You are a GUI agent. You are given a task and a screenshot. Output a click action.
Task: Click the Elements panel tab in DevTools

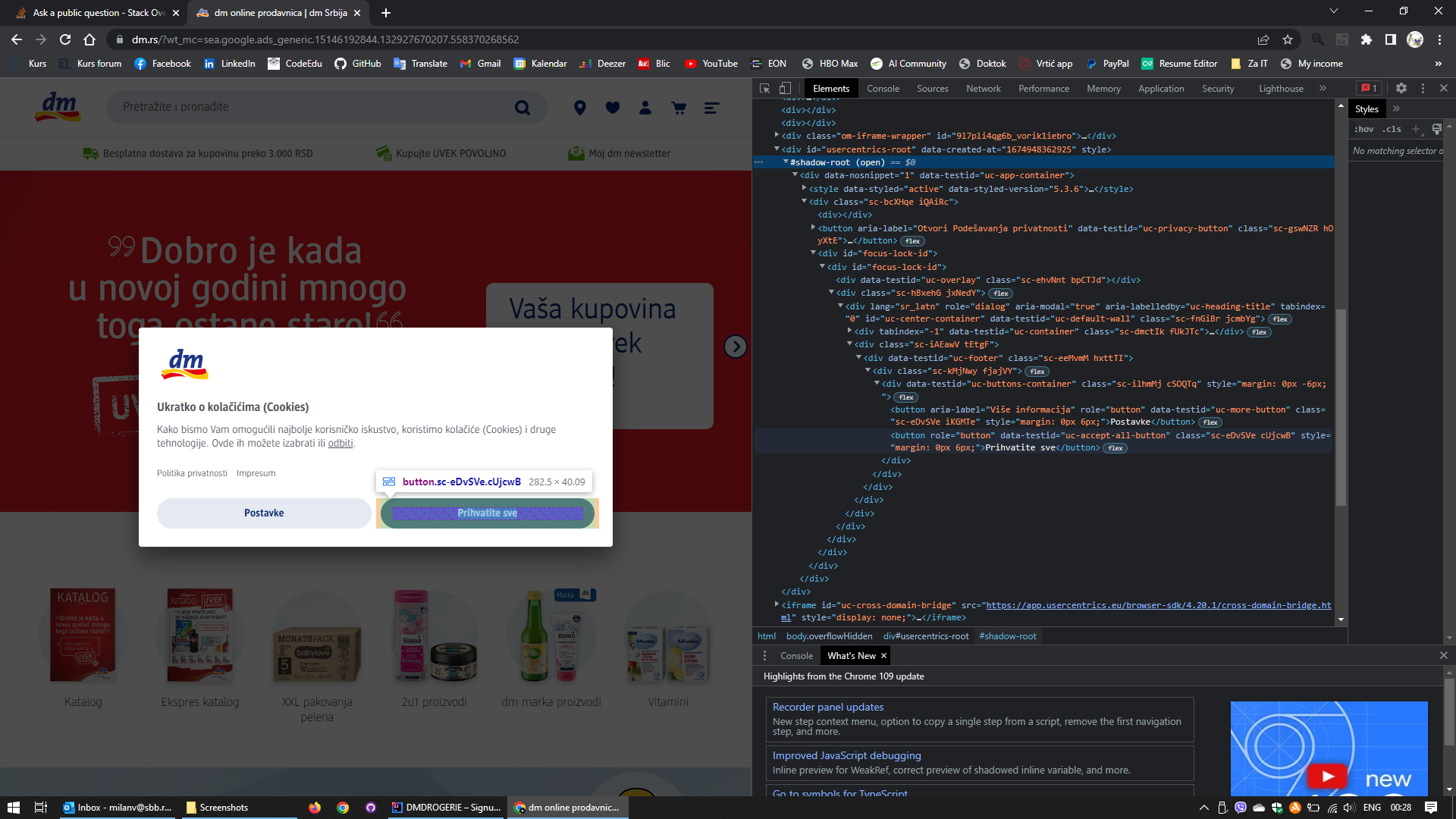(832, 88)
